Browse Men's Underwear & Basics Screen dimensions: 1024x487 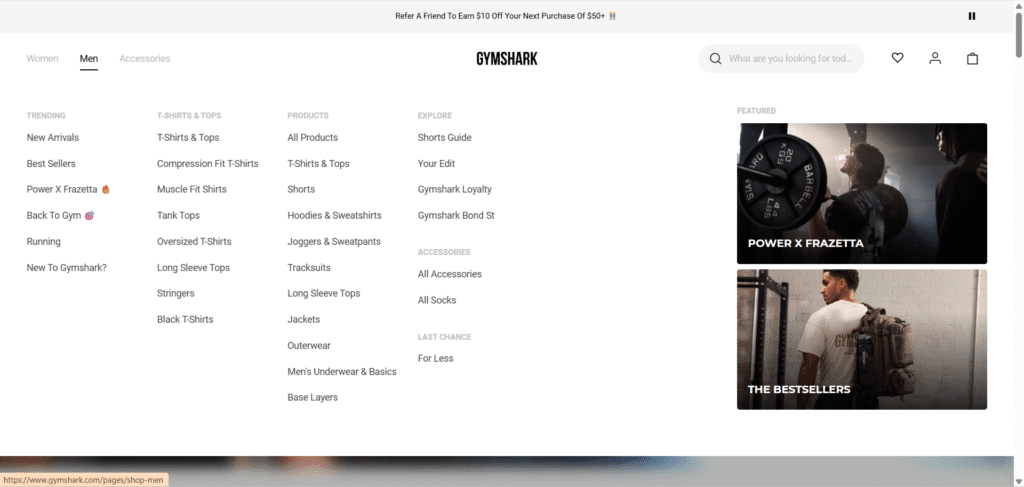[x=342, y=371]
